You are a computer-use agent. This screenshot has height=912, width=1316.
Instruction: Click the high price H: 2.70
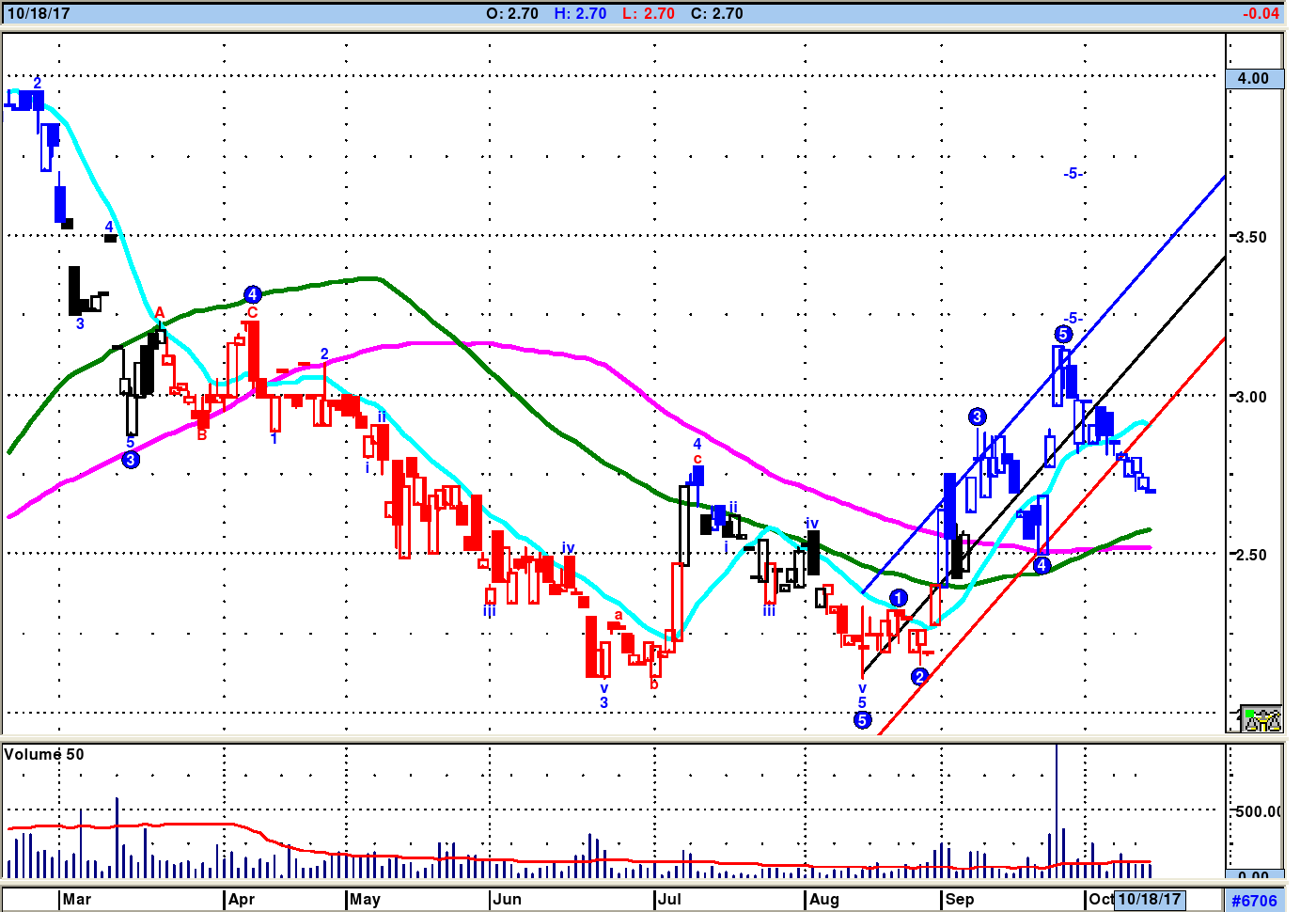coord(580,13)
